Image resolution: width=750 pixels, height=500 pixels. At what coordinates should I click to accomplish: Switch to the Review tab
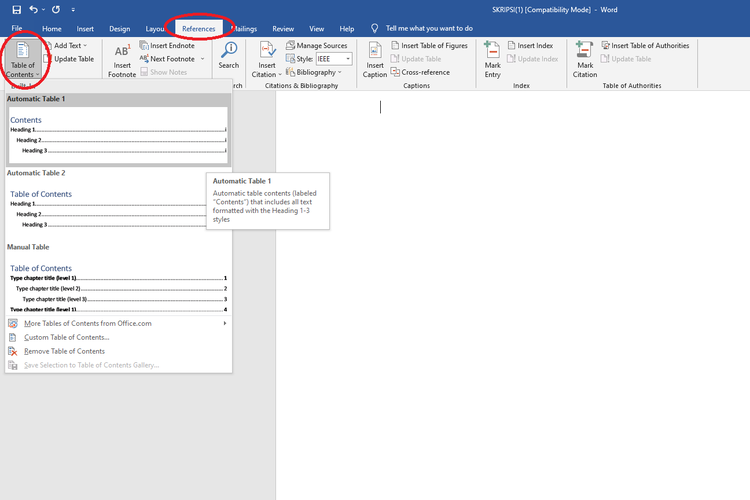pyautogui.click(x=283, y=29)
